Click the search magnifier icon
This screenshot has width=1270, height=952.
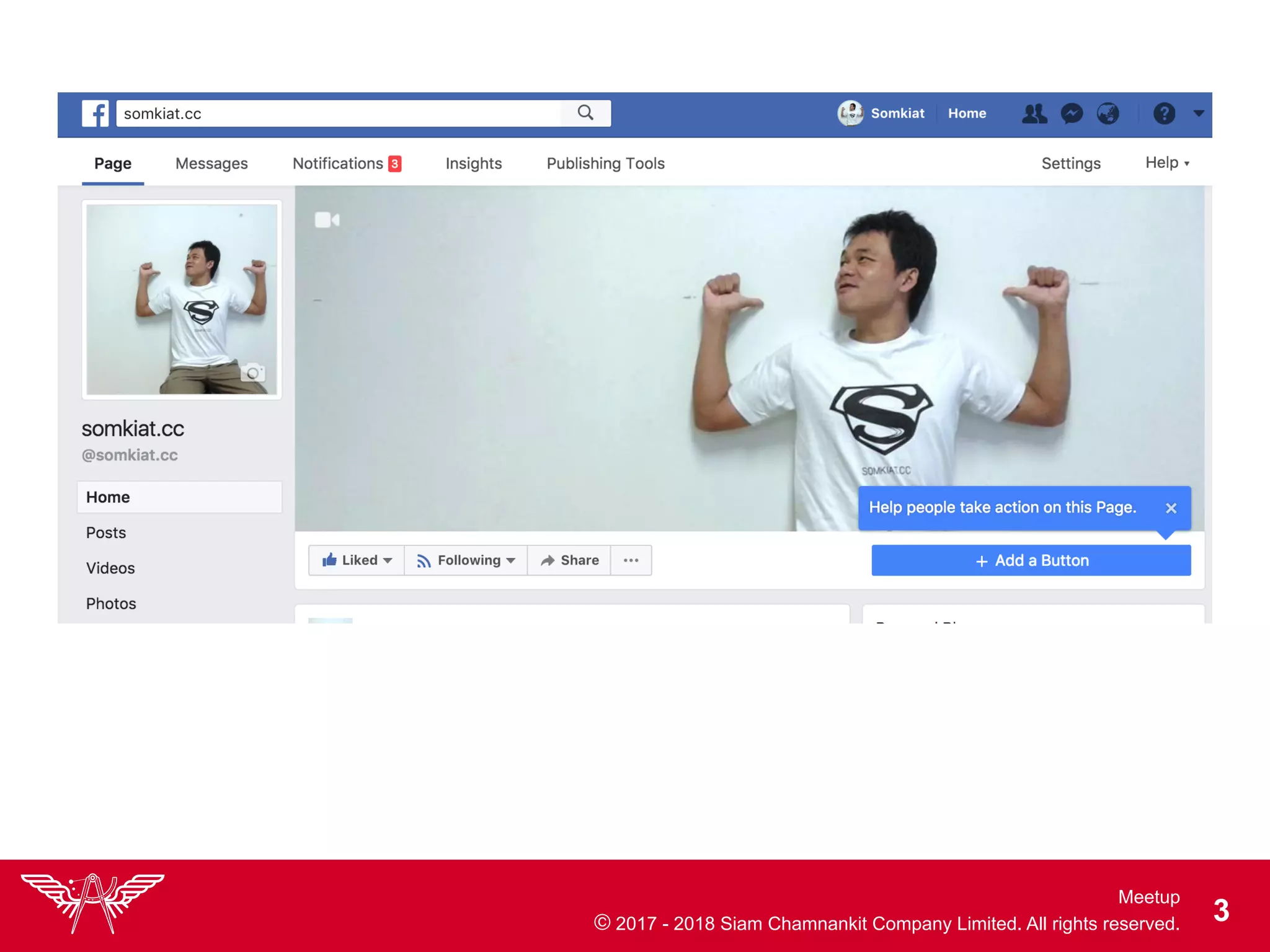(x=585, y=113)
